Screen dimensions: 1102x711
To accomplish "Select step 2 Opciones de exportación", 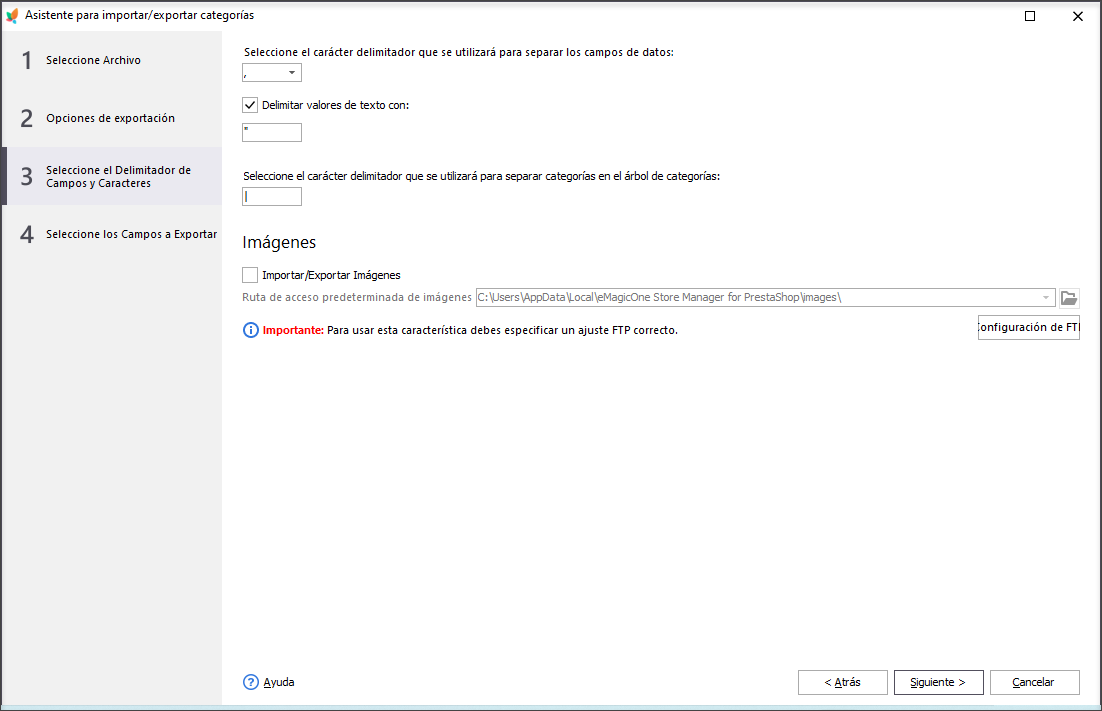I will click(x=112, y=118).
